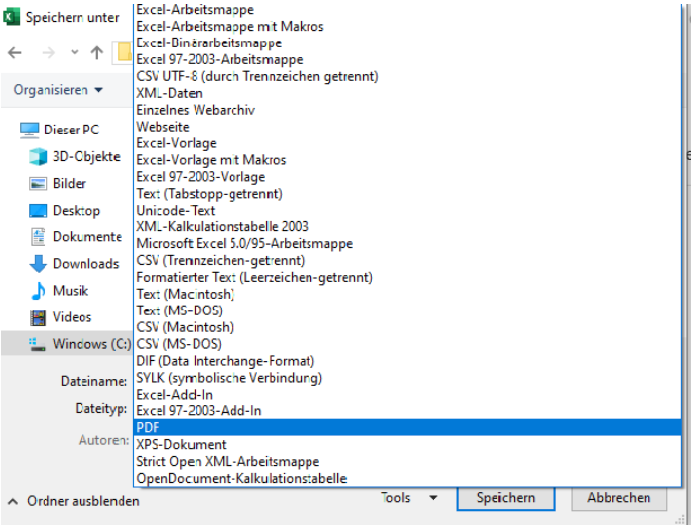The image size is (691, 525).
Task: Click the Forward arrow navigation icon
Action: (x=48, y=53)
